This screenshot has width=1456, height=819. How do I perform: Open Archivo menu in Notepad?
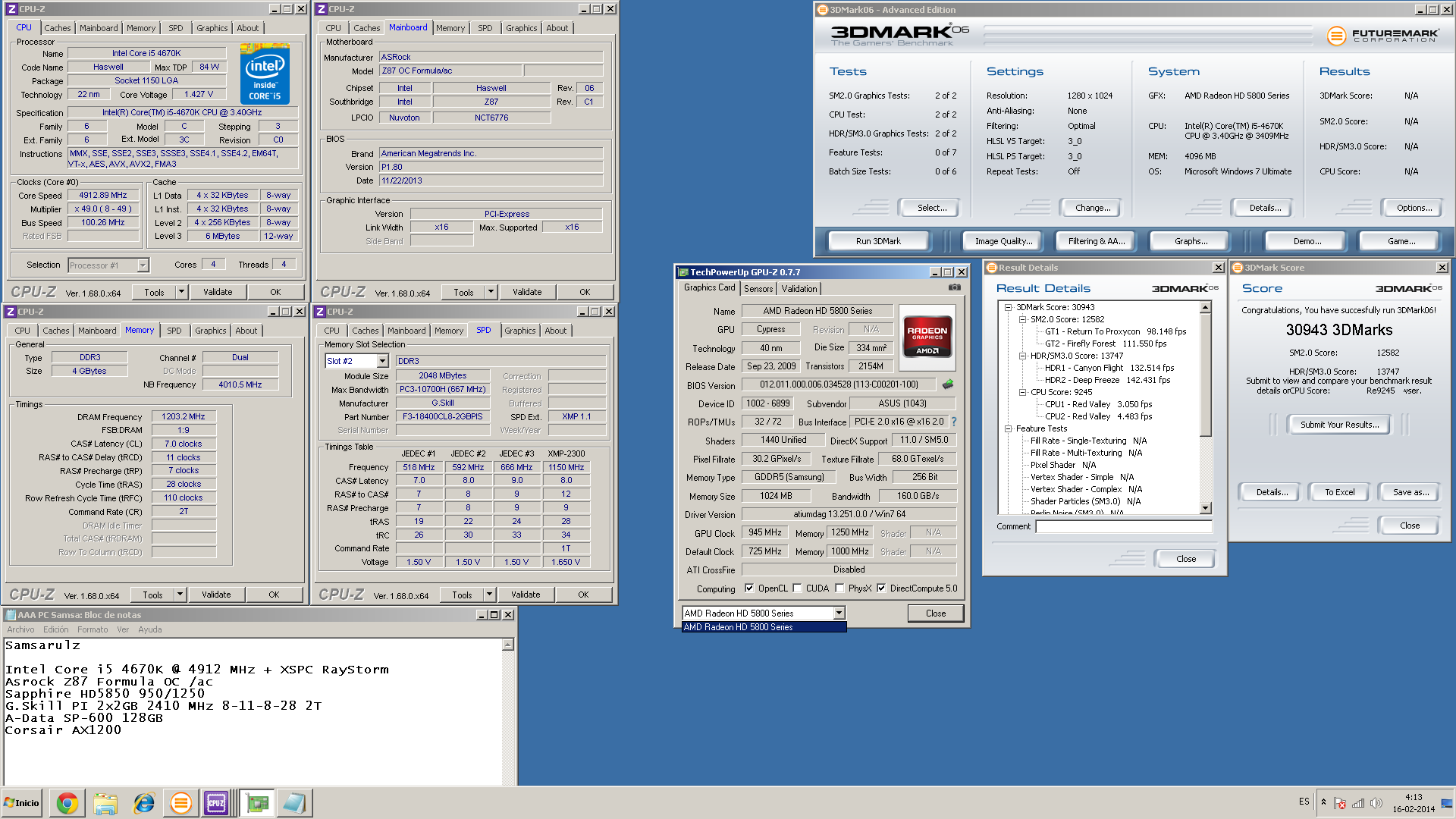click(20, 629)
